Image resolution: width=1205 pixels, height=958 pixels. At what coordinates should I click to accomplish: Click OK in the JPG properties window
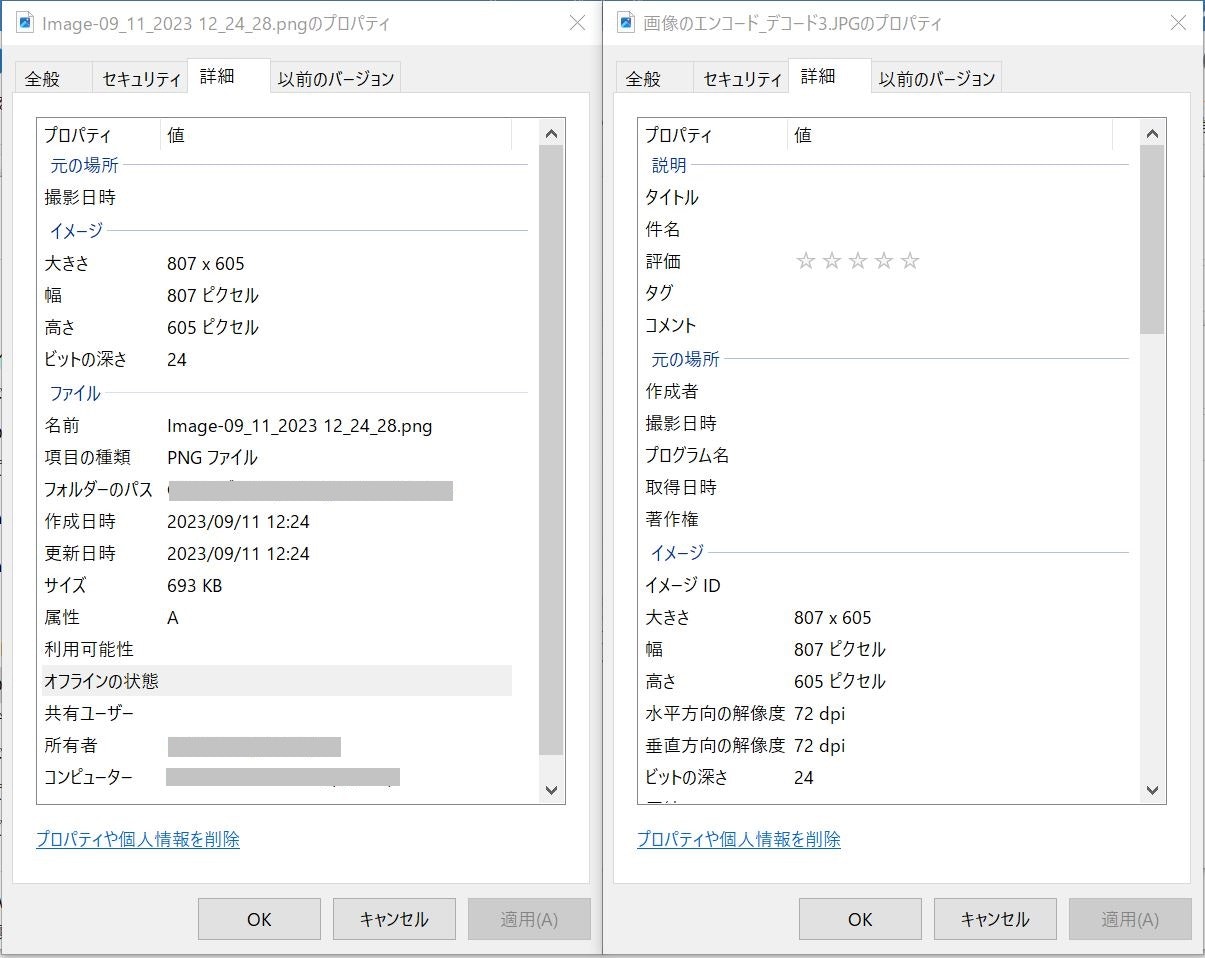(860, 919)
